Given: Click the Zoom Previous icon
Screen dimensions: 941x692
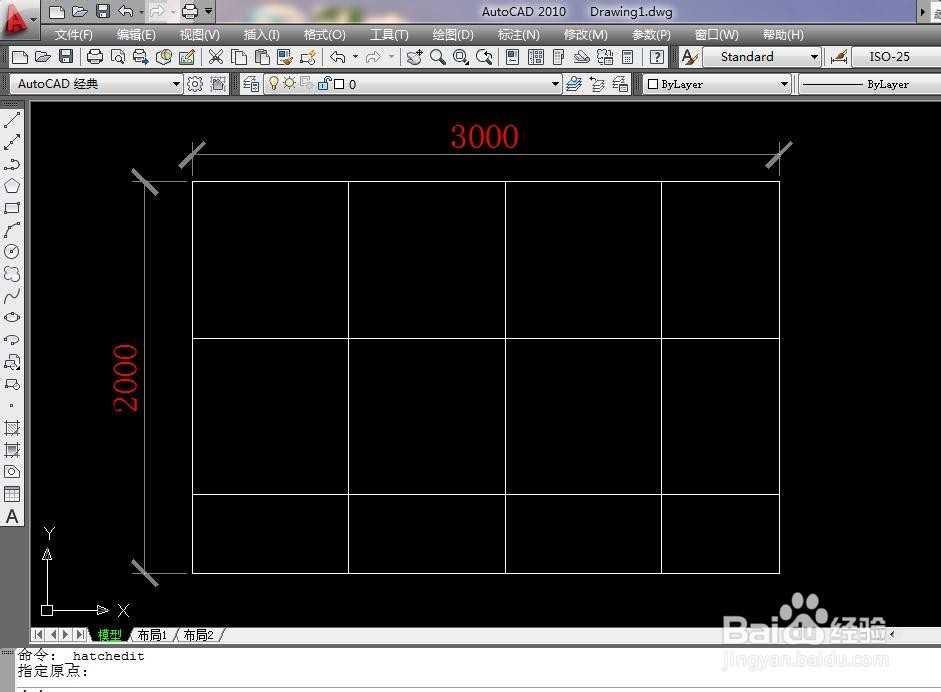Looking at the screenshot, I should click(x=484, y=57).
